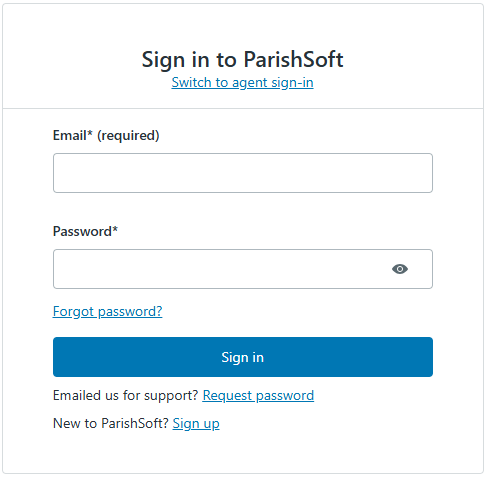This screenshot has height=477, width=492.
Task: Recover account via Forgot password?
Action: 107,312
